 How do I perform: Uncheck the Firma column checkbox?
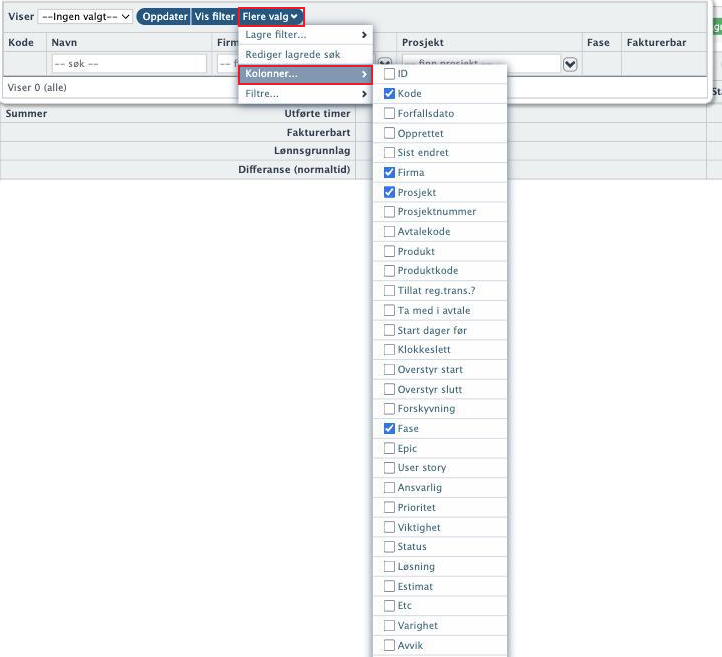point(390,172)
